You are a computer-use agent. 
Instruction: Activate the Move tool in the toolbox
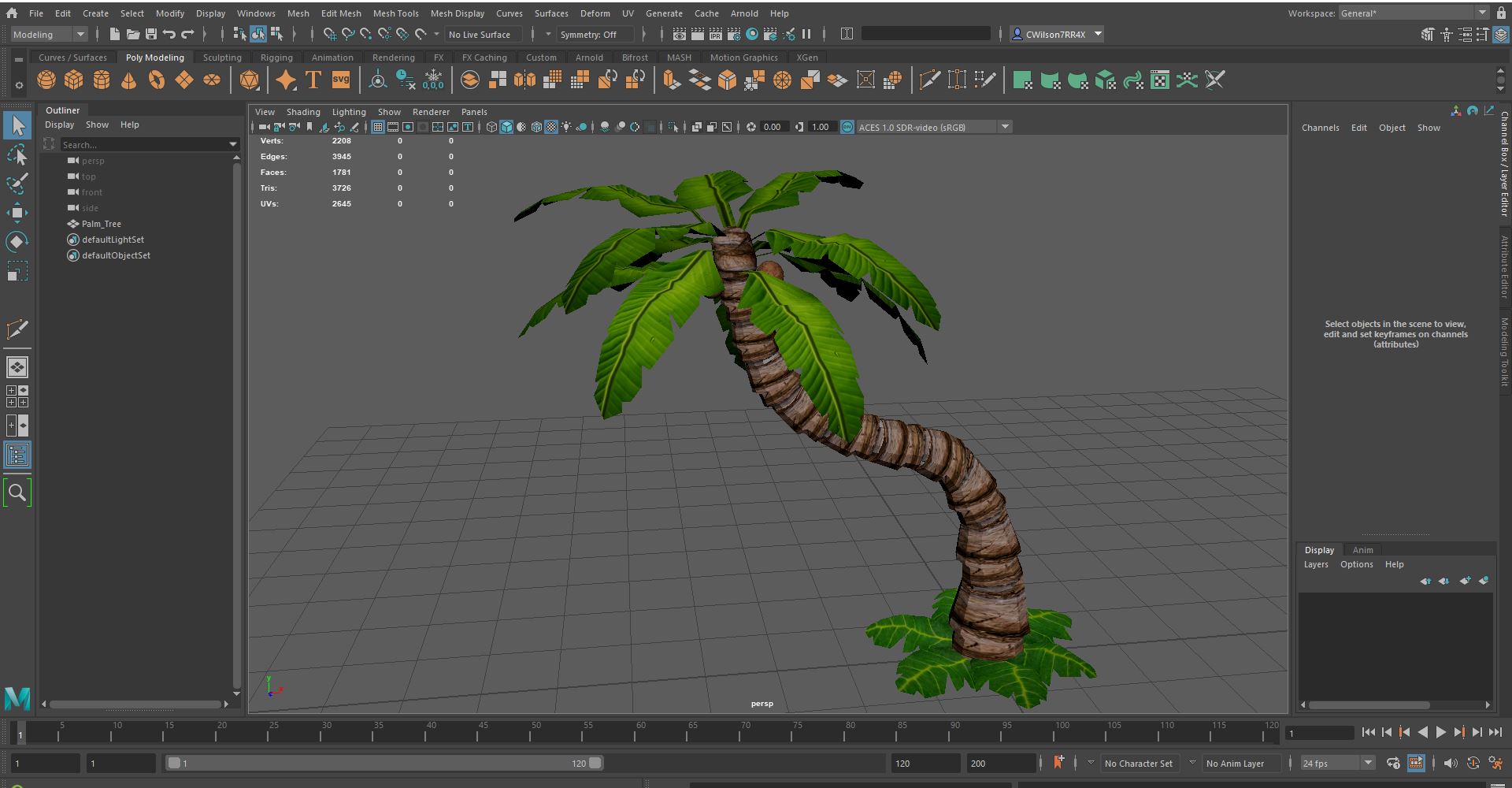17,213
